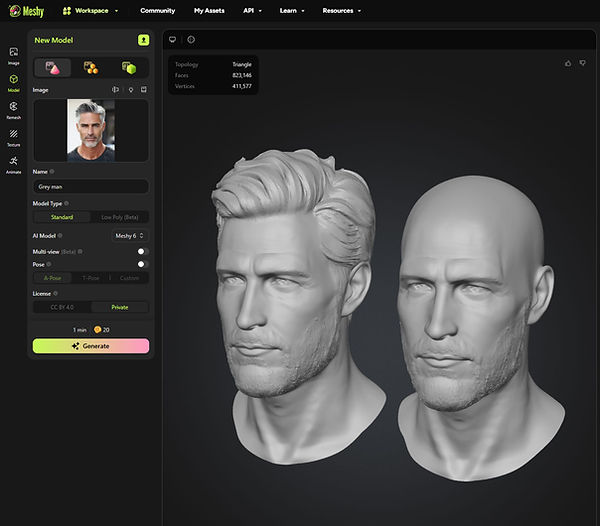Click the Grey man name field
Viewport: 600px width, 526px height.
[91, 187]
